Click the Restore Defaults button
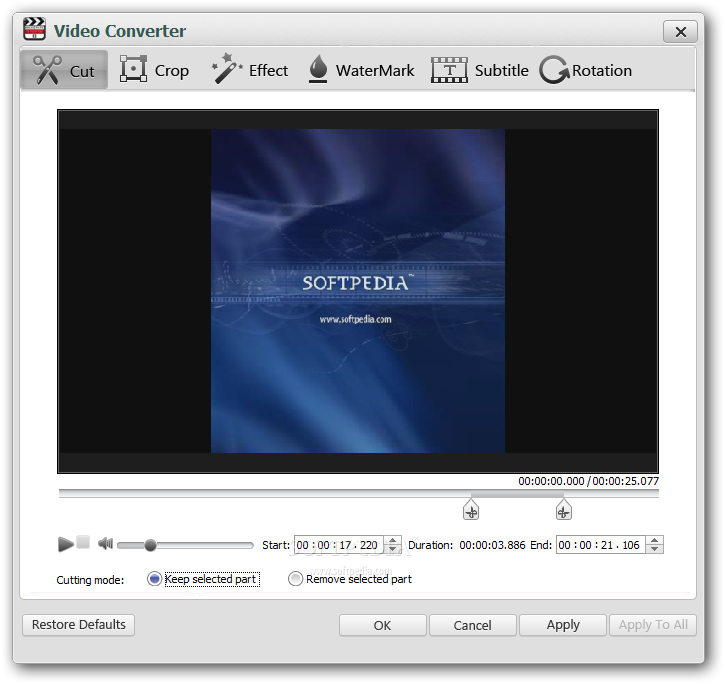The image size is (725, 684). [79, 625]
